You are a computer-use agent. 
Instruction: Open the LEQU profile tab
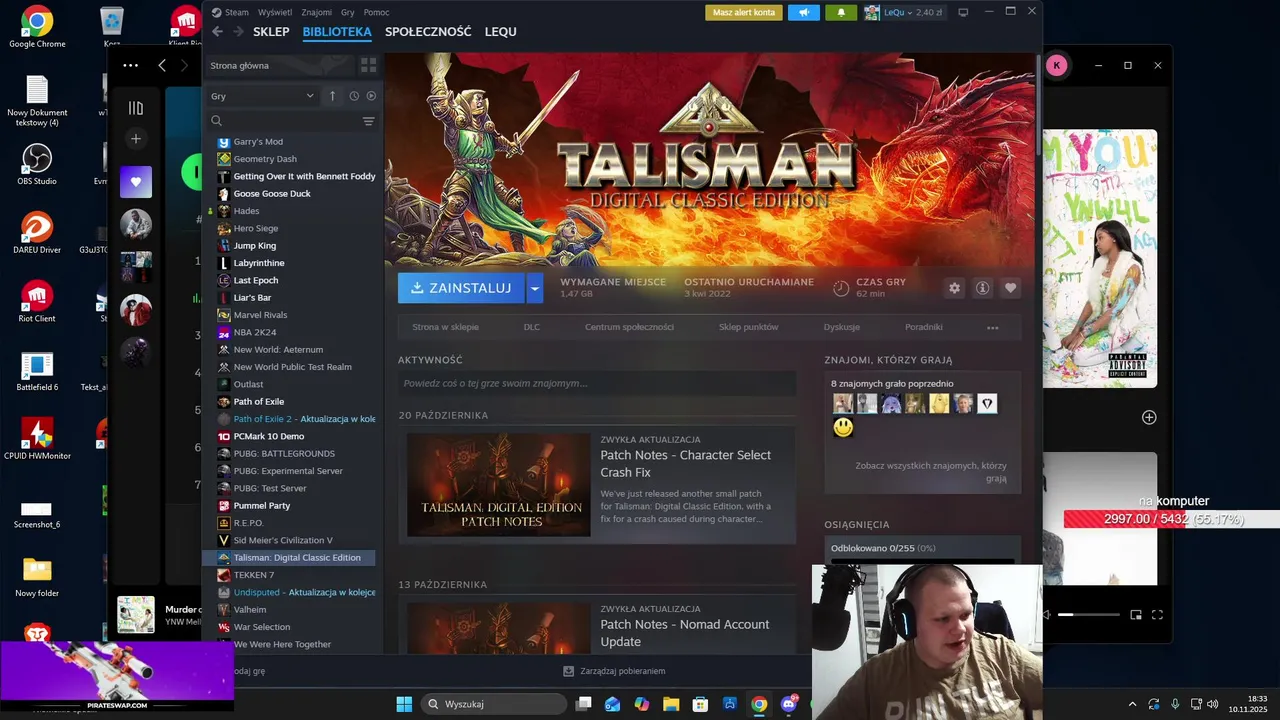pos(500,32)
